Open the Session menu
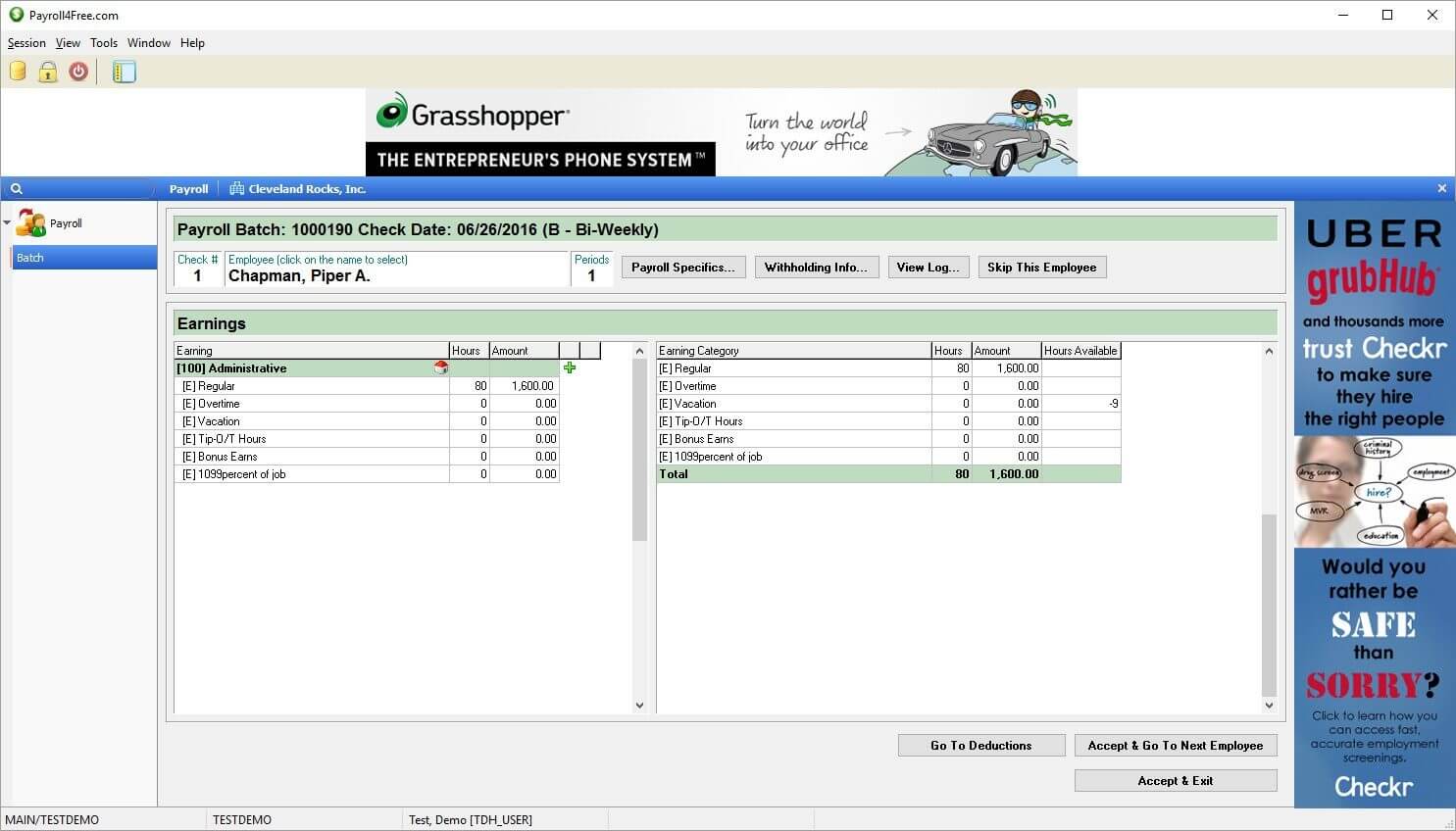Viewport: 1456px width, 831px height. click(25, 42)
